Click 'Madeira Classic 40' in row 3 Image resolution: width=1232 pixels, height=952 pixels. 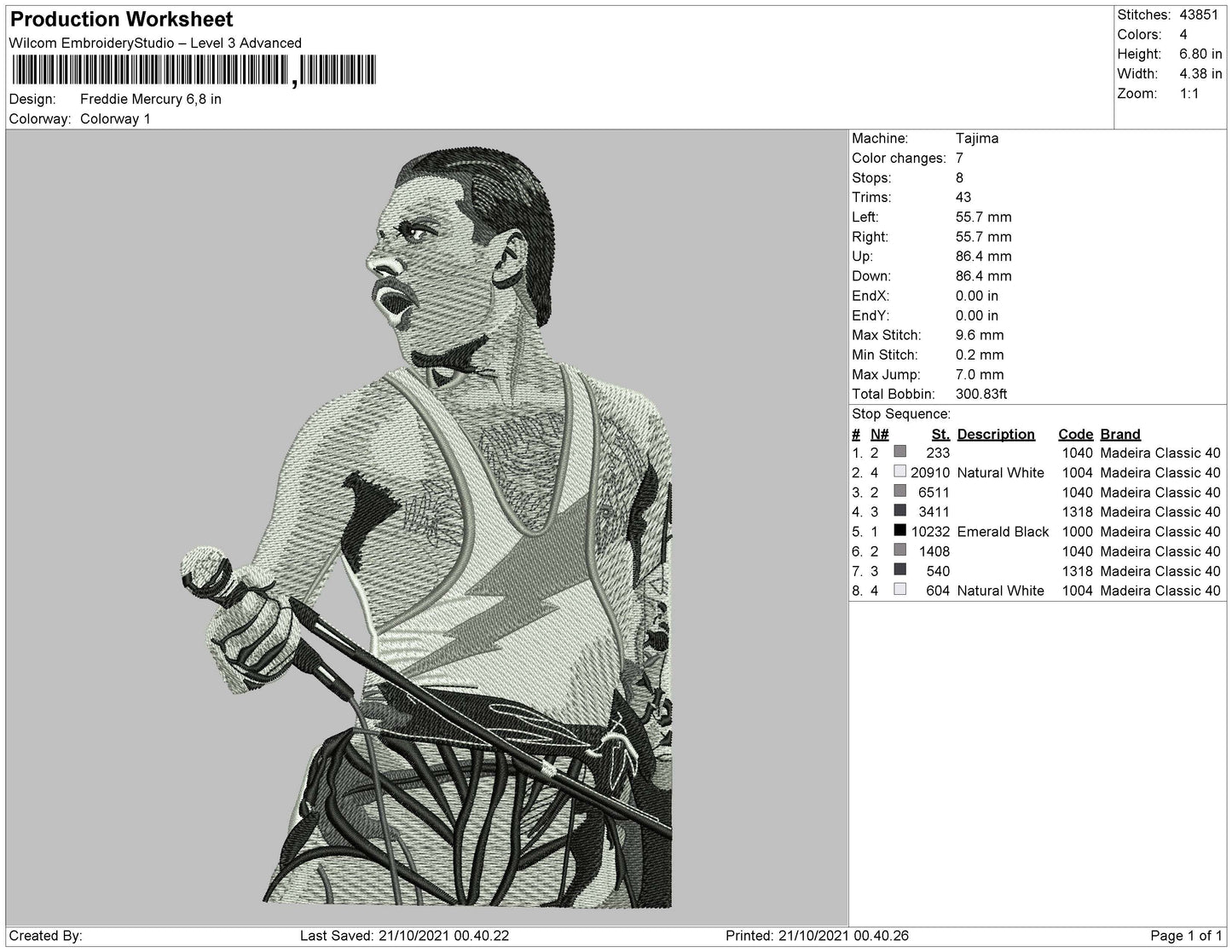click(1160, 492)
